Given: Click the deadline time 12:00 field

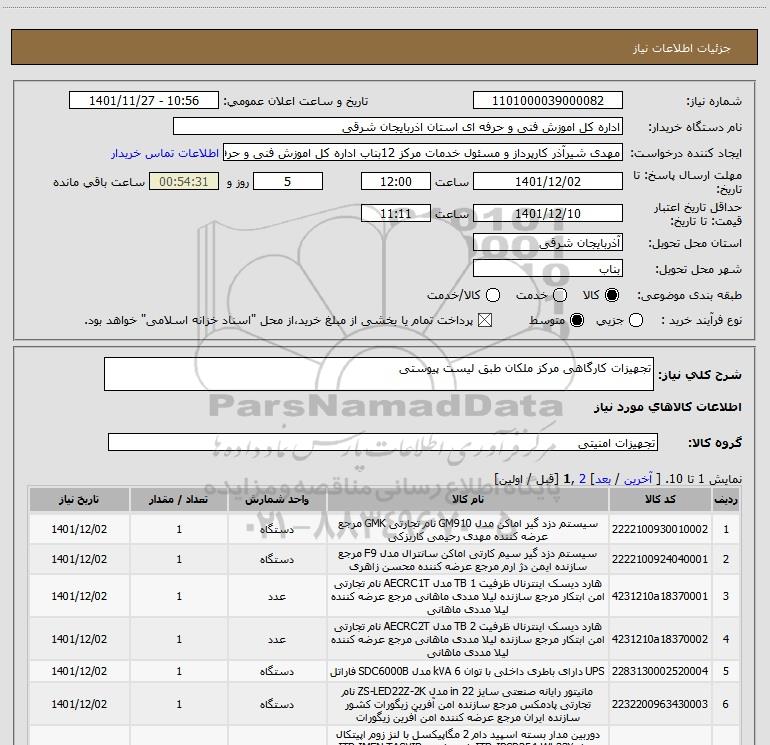Looking at the screenshot, I should [396, 181].
